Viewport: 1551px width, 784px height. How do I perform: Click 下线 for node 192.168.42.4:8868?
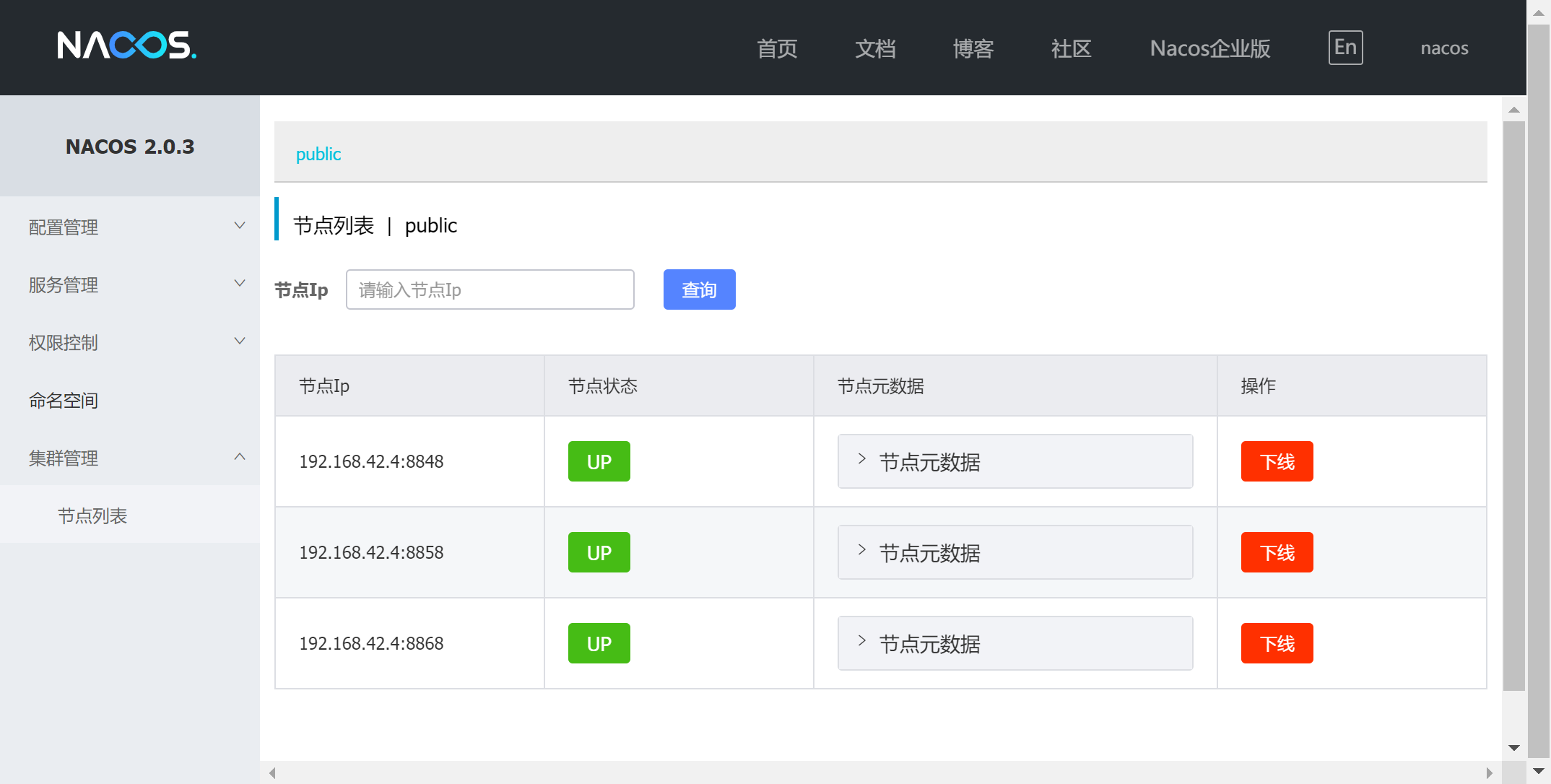(x=1277, y=643)
